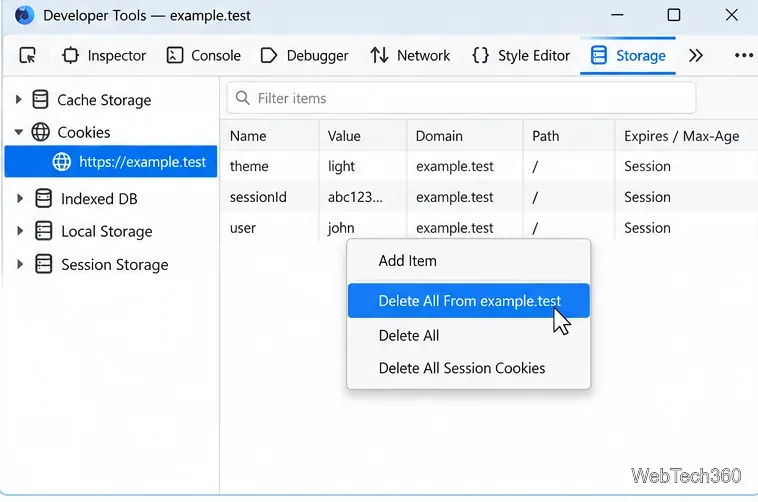Collapse the Cookies tree node
The height and width of the screenshot is (502, 758).
[18, 132]
